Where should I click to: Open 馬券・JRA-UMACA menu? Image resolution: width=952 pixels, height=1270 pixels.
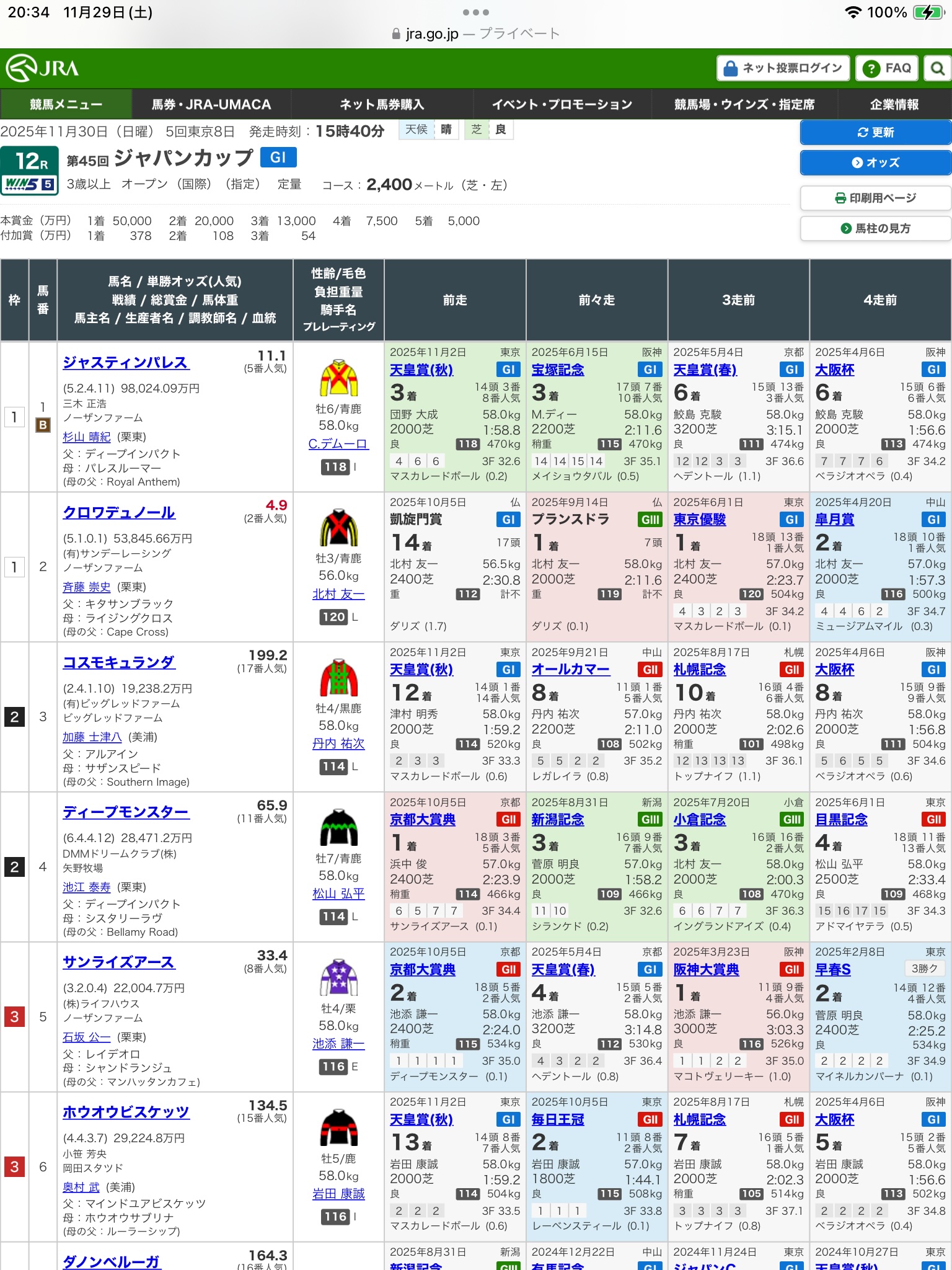coord(211,104)
